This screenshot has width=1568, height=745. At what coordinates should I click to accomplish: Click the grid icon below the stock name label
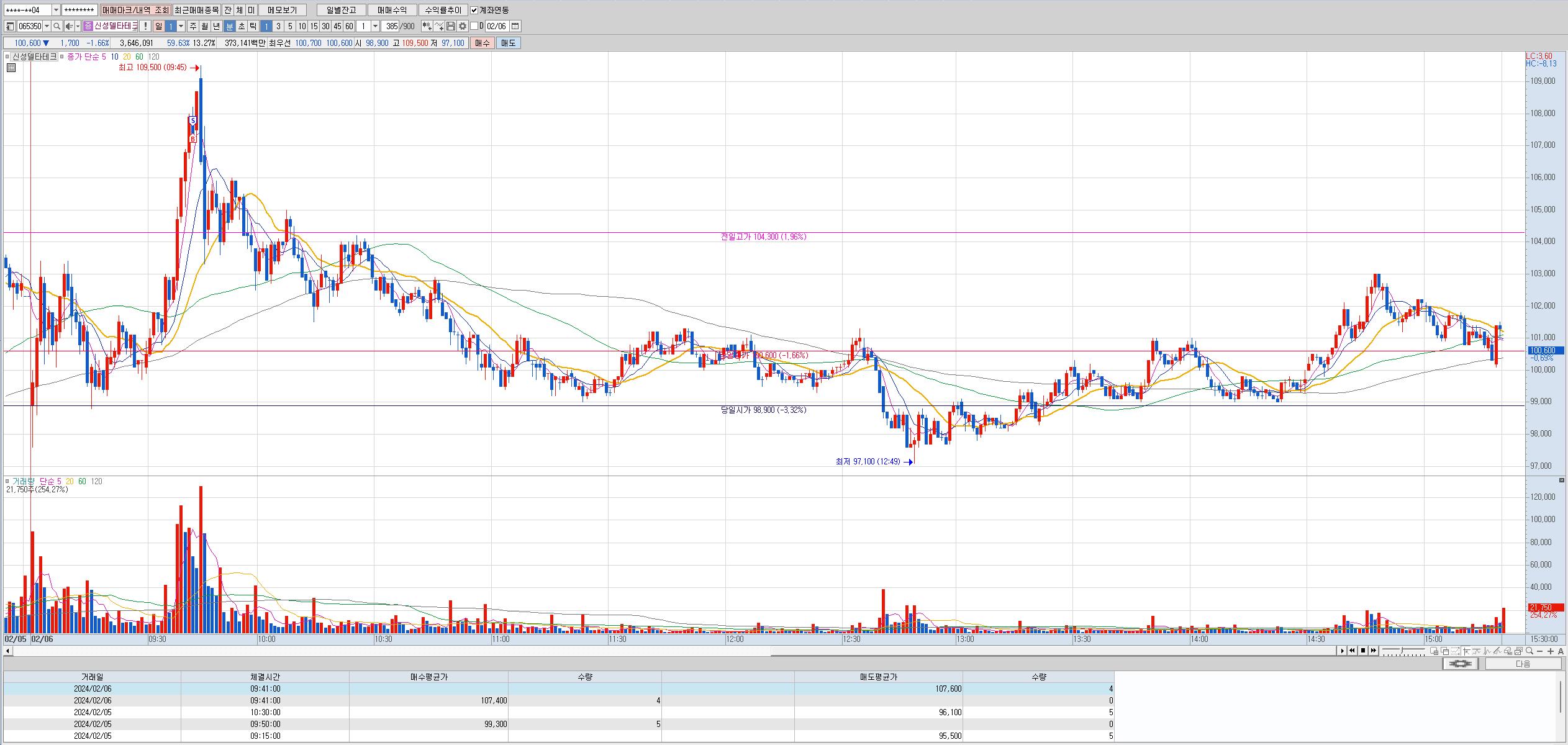[11, 68]
